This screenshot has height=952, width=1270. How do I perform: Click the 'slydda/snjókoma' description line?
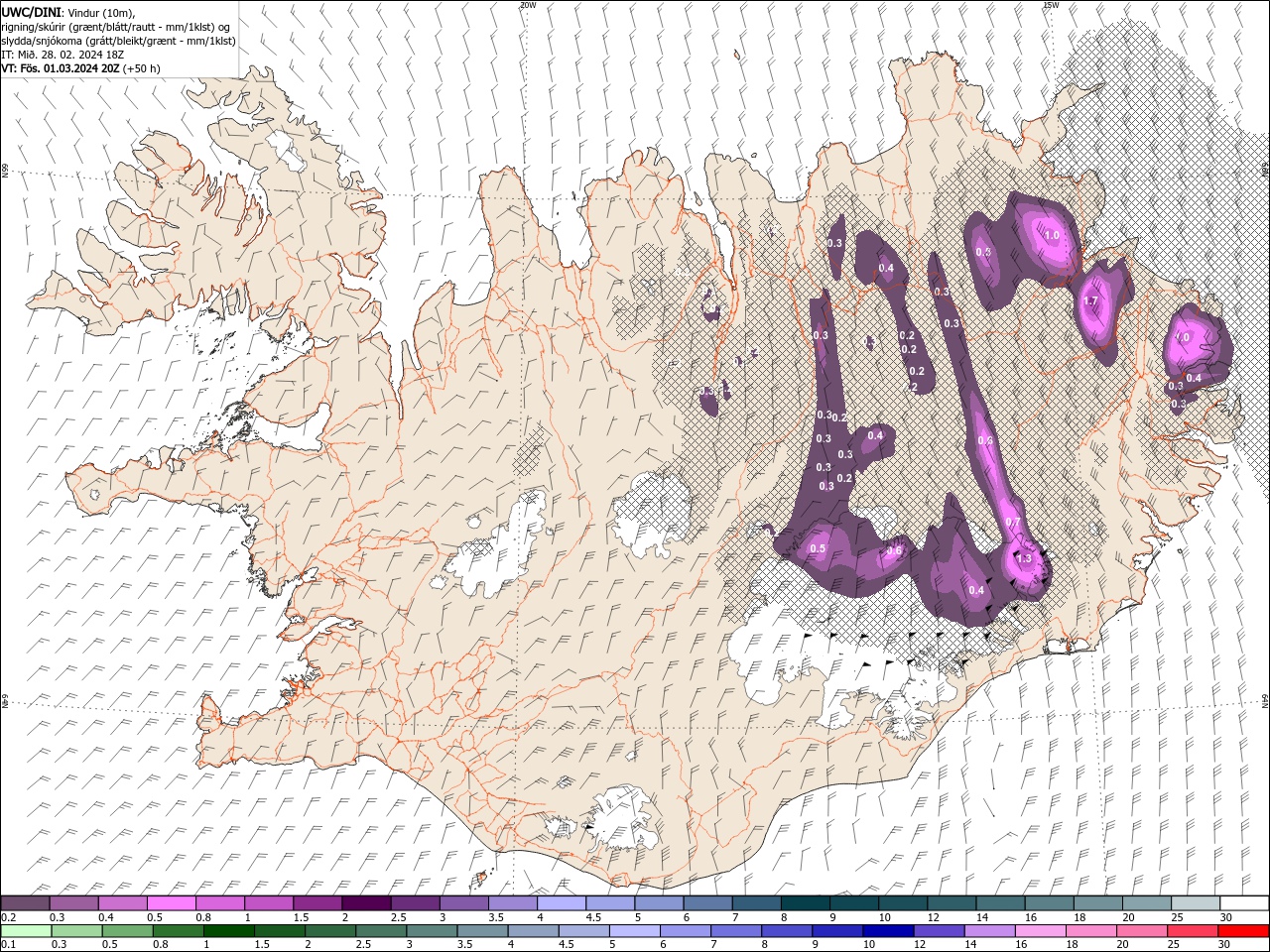pyautogui.click(x=118, y=41)
